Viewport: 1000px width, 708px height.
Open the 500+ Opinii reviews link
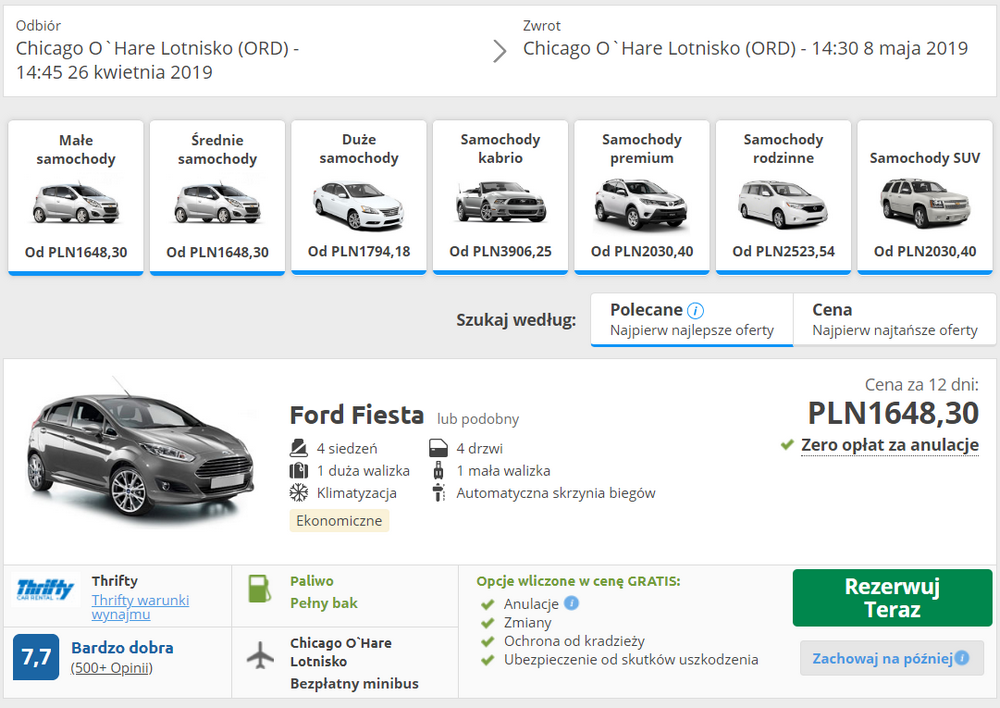click(x=112, y=667)
